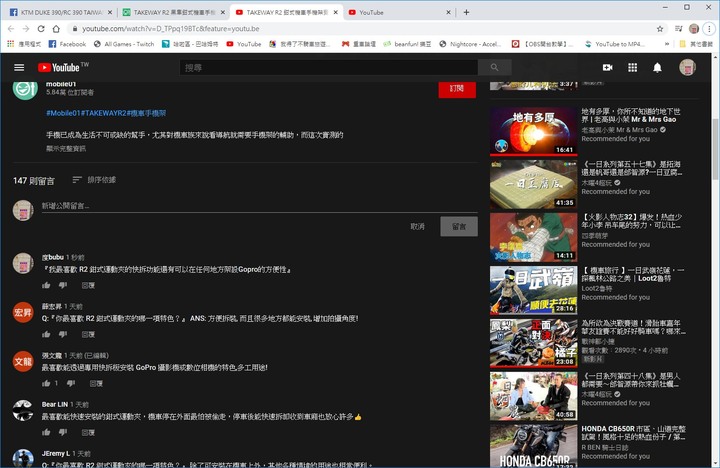Open the account avatar menu in YouTube header
The image size is (720, 468).
[x=687, y=68]
